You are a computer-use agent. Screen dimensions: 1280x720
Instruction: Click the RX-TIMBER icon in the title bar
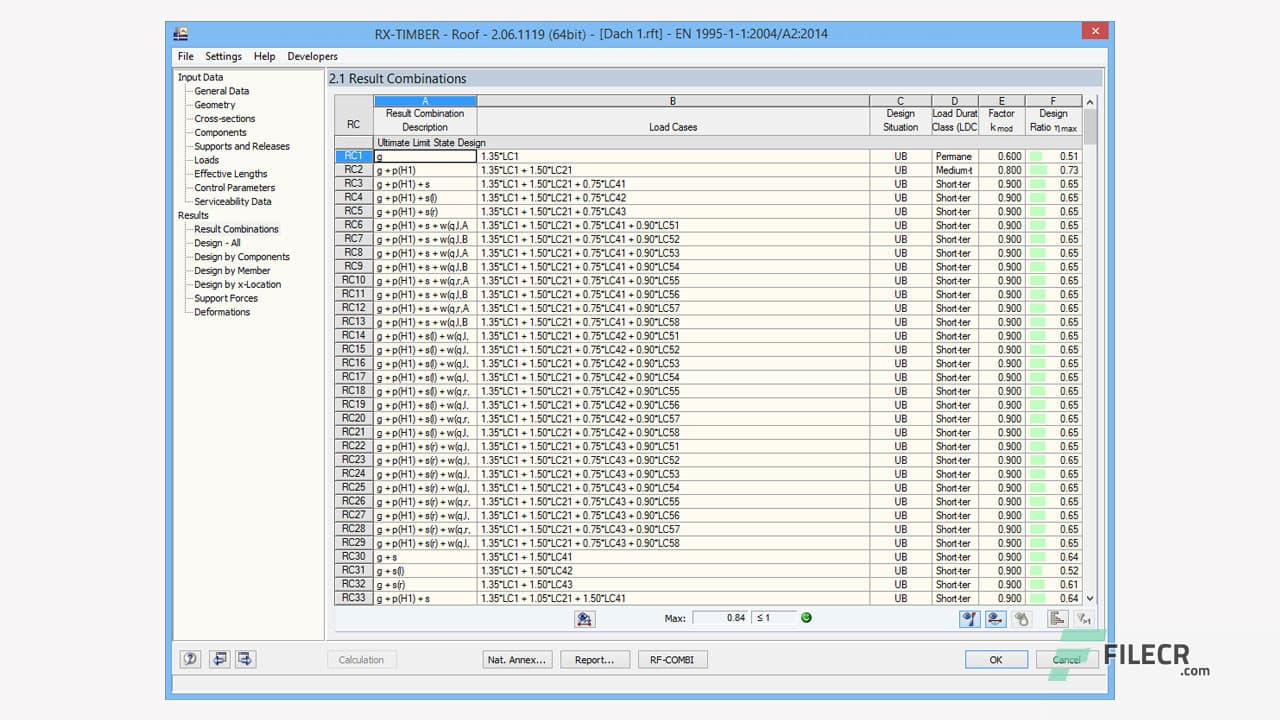[181, 33]
